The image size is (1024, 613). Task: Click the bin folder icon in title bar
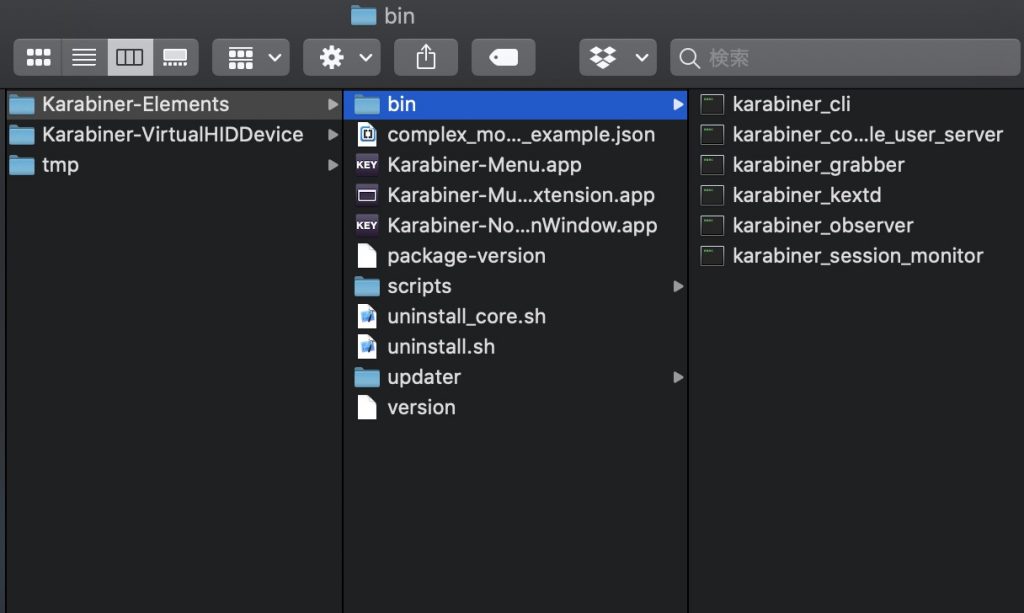point(364,16)
